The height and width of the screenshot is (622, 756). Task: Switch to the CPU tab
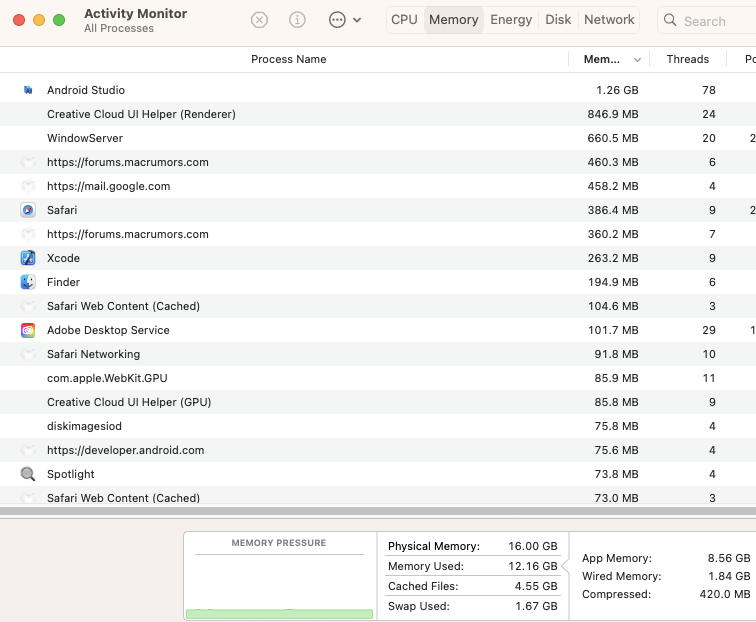(x=404, y=20)
